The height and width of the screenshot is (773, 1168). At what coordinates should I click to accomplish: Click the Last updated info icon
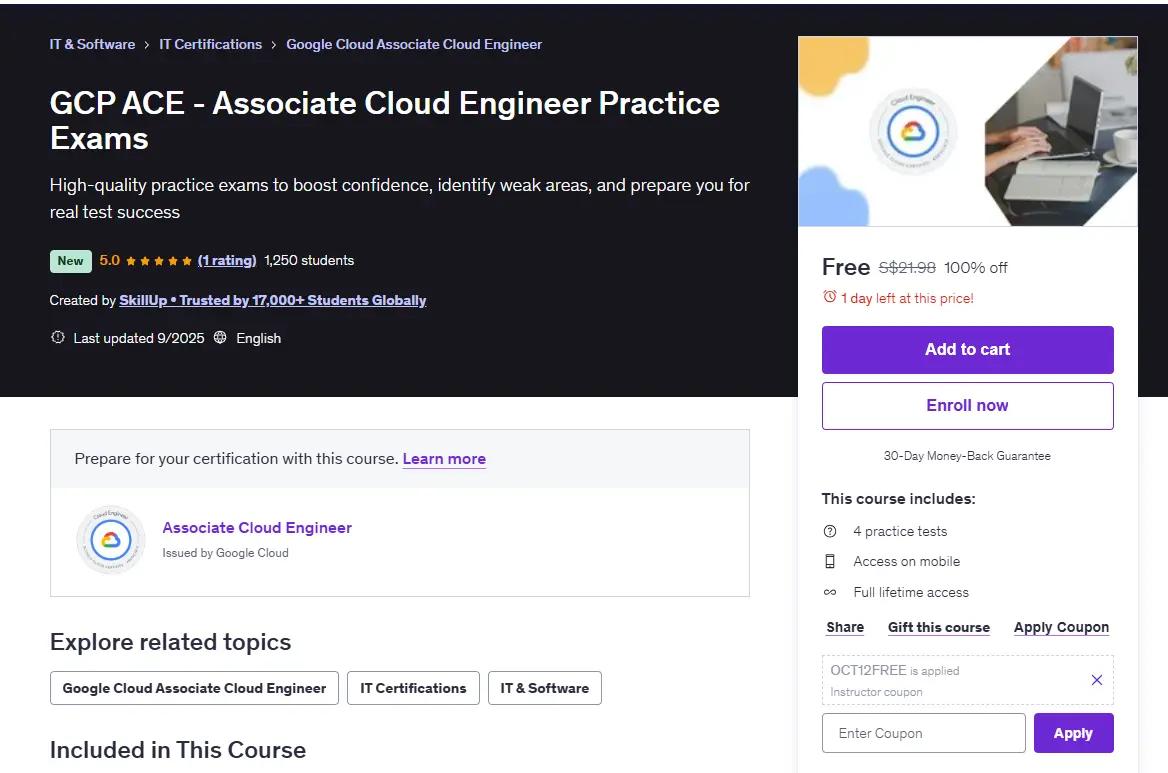57,337
